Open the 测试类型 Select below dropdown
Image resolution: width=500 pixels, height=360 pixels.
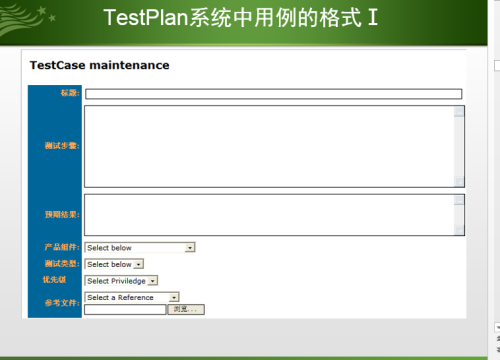click(x=114, y=264)
